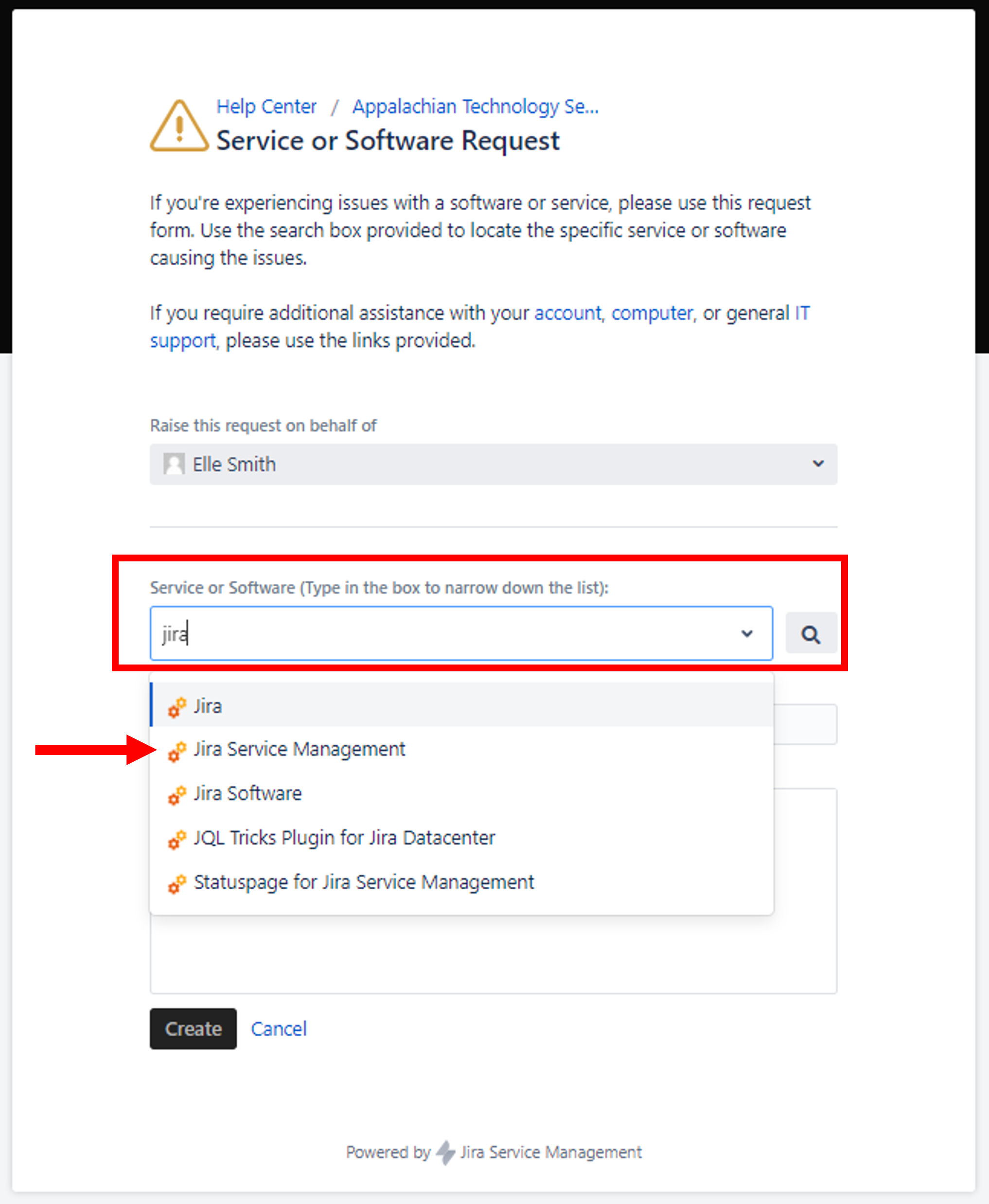Select JQL Tricks Plugin for Jira Datacenter
The image size is (989, 1204).
point(344,838)
